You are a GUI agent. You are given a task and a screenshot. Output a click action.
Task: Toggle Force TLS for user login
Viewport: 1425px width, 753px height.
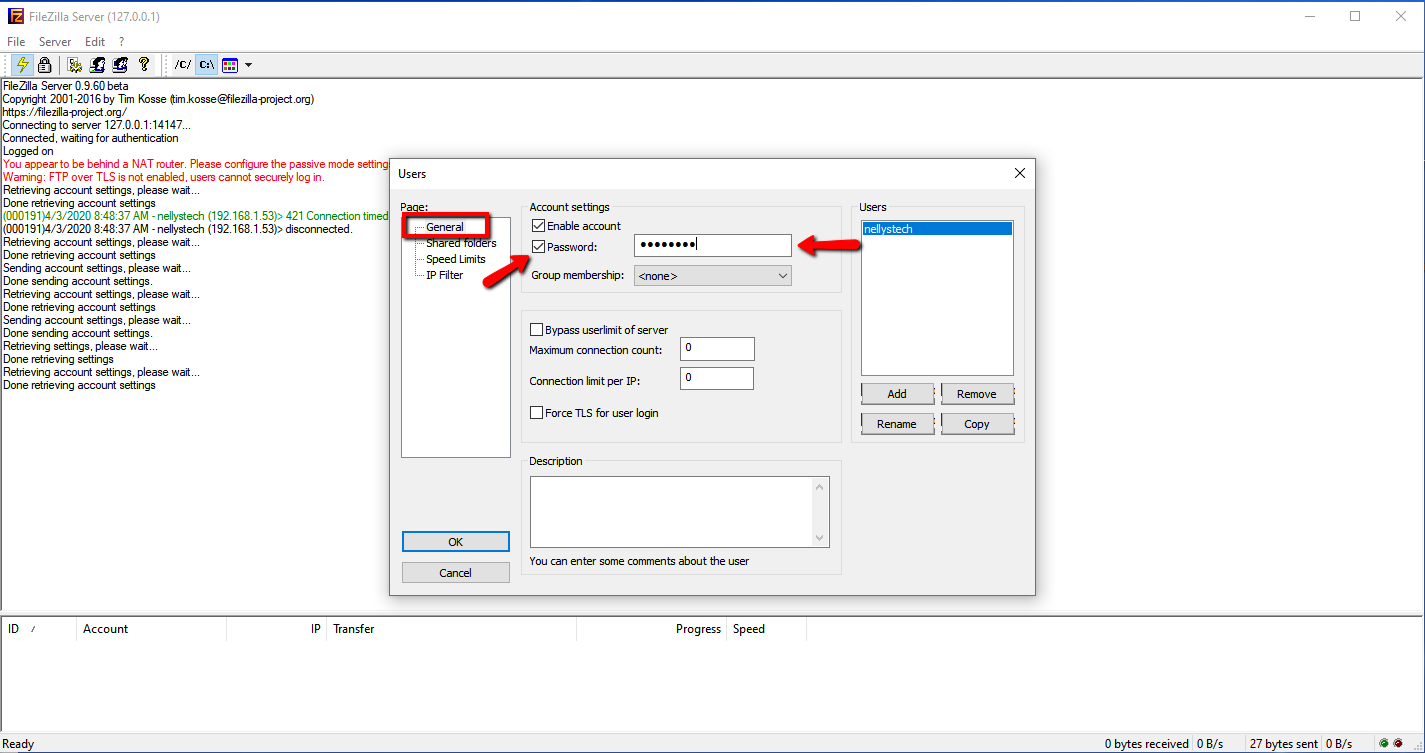click(537, 413)
